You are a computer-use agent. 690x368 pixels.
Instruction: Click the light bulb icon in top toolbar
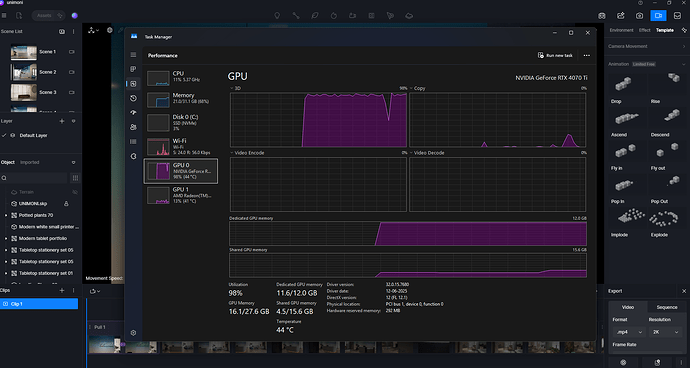pos(277,15)
